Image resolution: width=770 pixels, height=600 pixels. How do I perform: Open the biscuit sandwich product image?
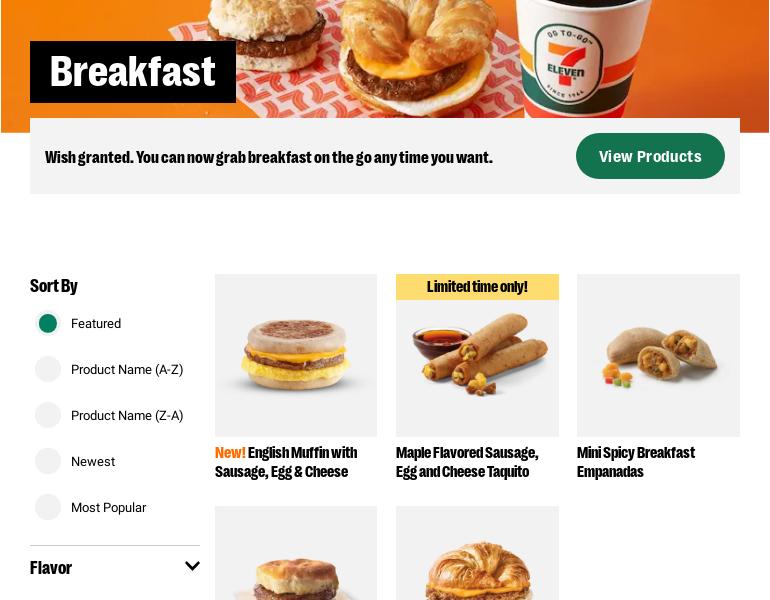[x=296, y=553]
